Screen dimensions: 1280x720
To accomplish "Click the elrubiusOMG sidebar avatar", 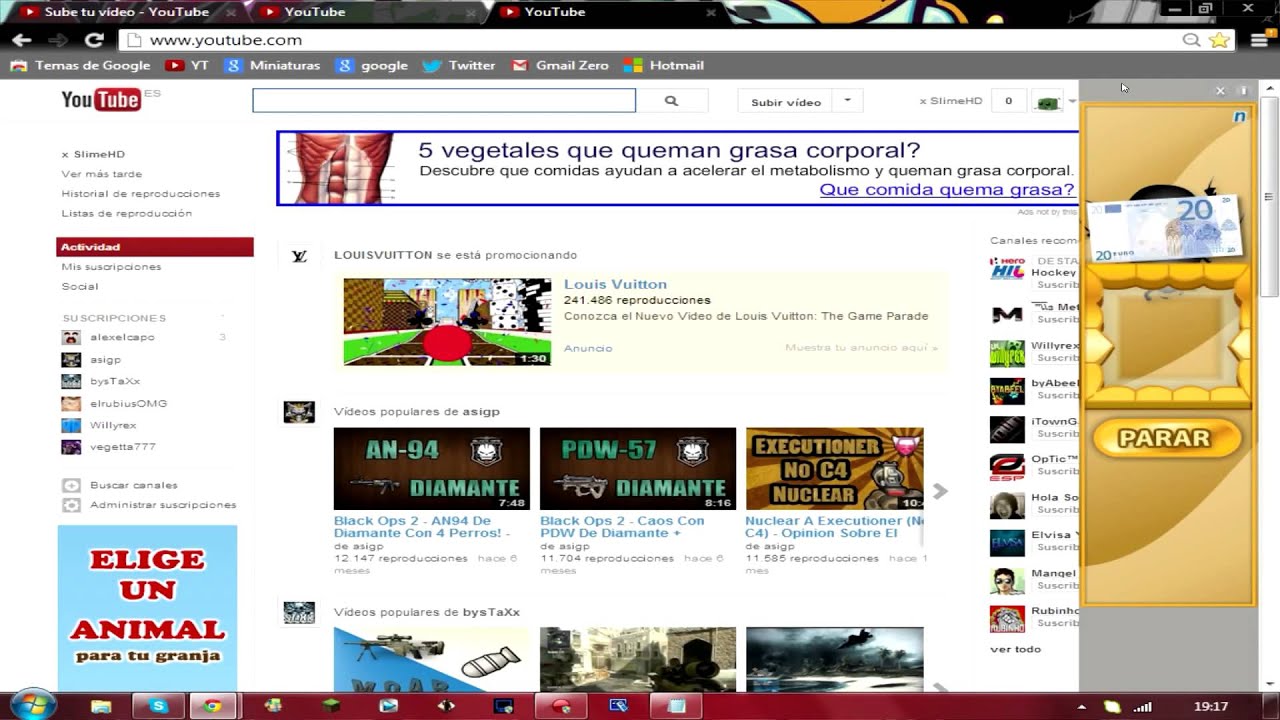I will point(71,403).
